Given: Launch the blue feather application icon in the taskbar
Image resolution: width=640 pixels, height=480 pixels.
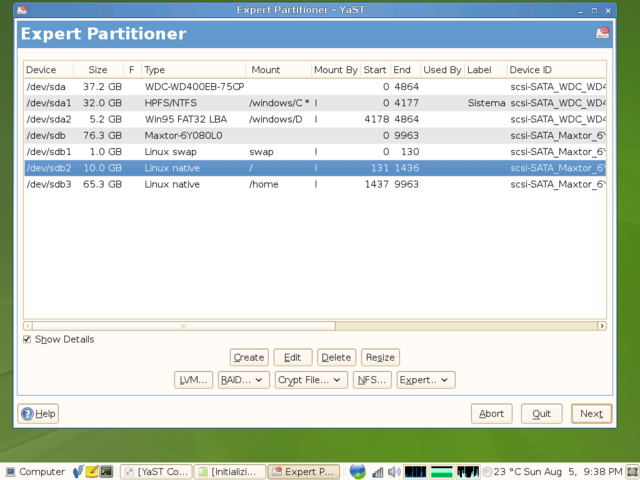Looking at the screenshot, I should pyautogui.click(x=78, y=471).
